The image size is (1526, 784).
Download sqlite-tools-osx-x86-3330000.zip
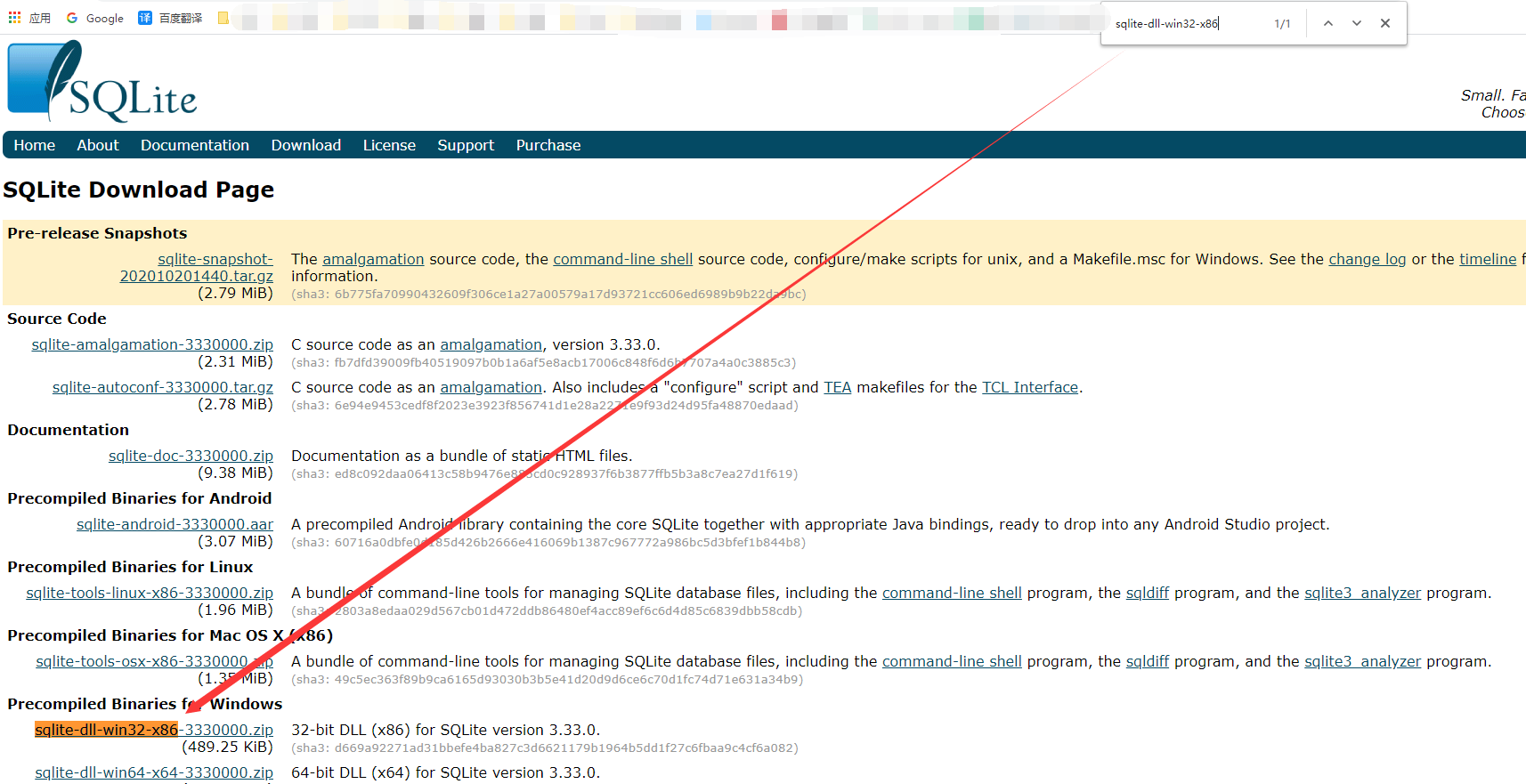tap(154, 661)
